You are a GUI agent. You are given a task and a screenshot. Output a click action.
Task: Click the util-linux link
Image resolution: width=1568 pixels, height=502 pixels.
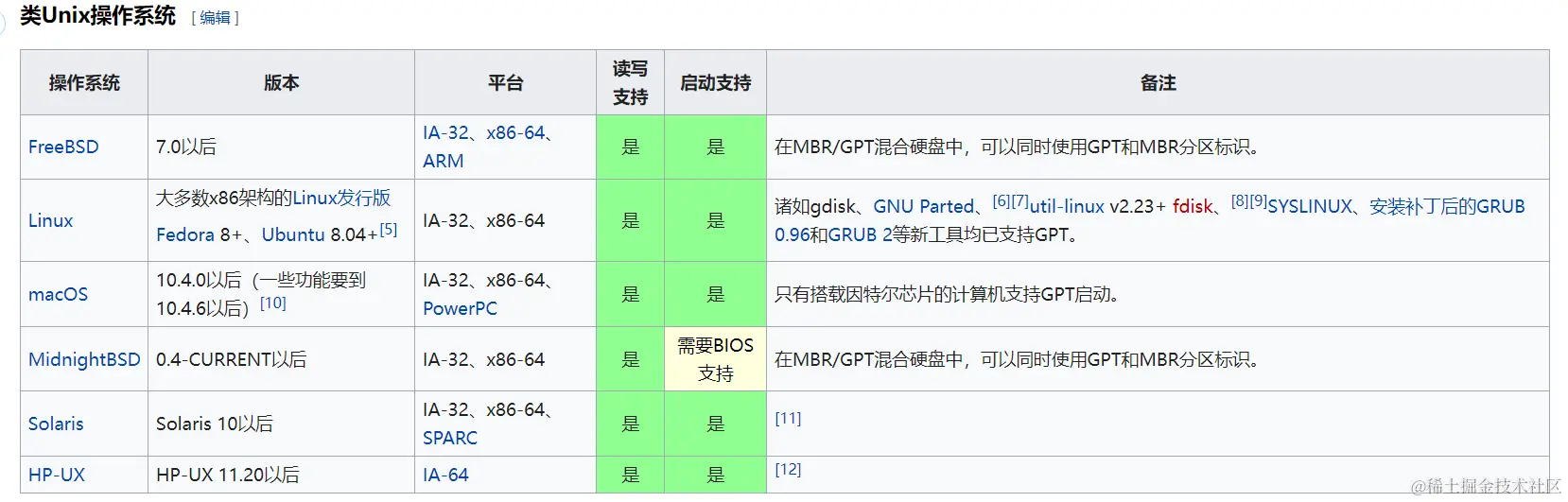tap(1067, 206)
